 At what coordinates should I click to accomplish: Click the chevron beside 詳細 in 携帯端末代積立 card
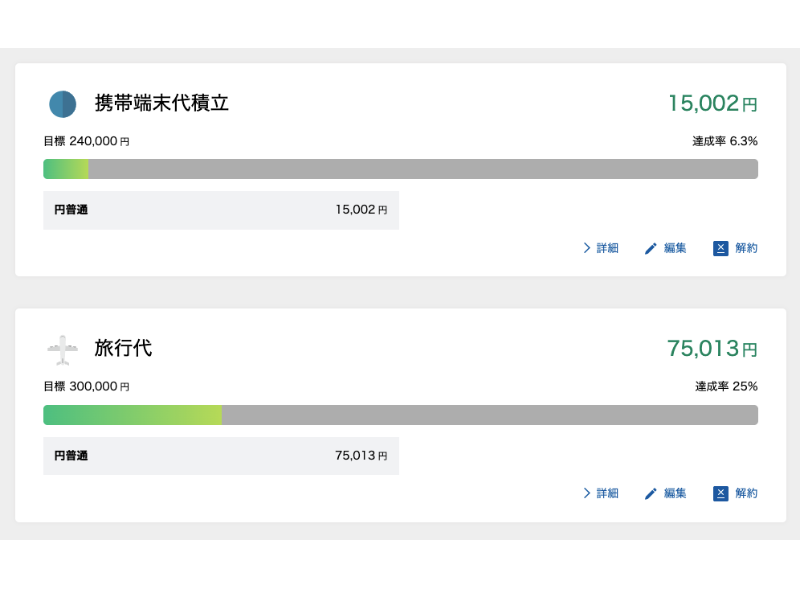587,248
